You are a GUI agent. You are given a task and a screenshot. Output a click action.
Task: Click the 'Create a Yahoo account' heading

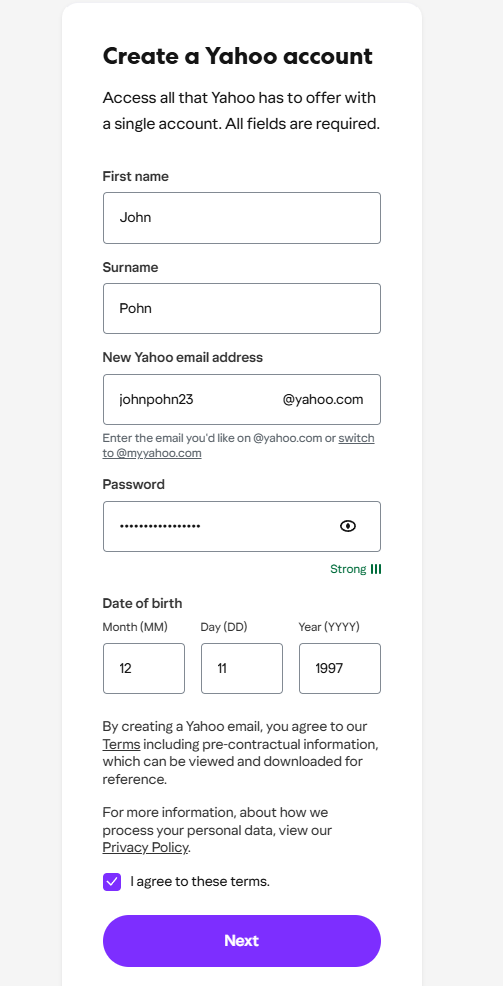point(238,56)
